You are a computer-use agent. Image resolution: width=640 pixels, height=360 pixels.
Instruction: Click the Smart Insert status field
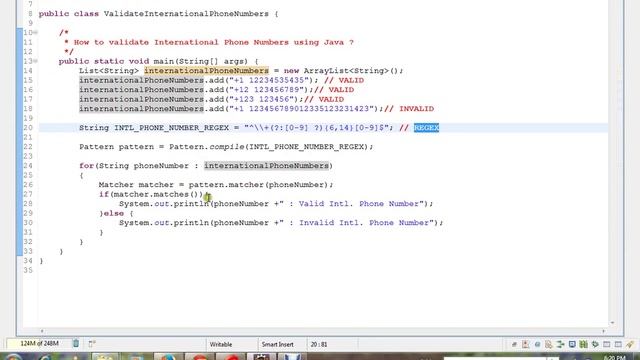[278, 344]
